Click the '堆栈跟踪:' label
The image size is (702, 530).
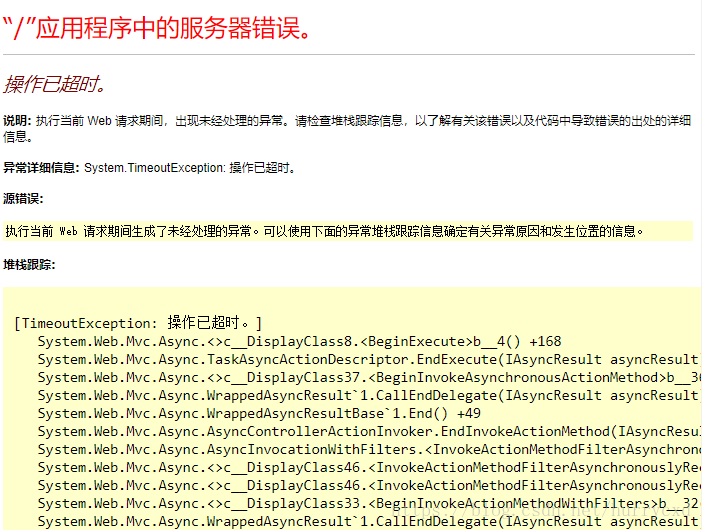pyautogui.click(x=29, y=265)
